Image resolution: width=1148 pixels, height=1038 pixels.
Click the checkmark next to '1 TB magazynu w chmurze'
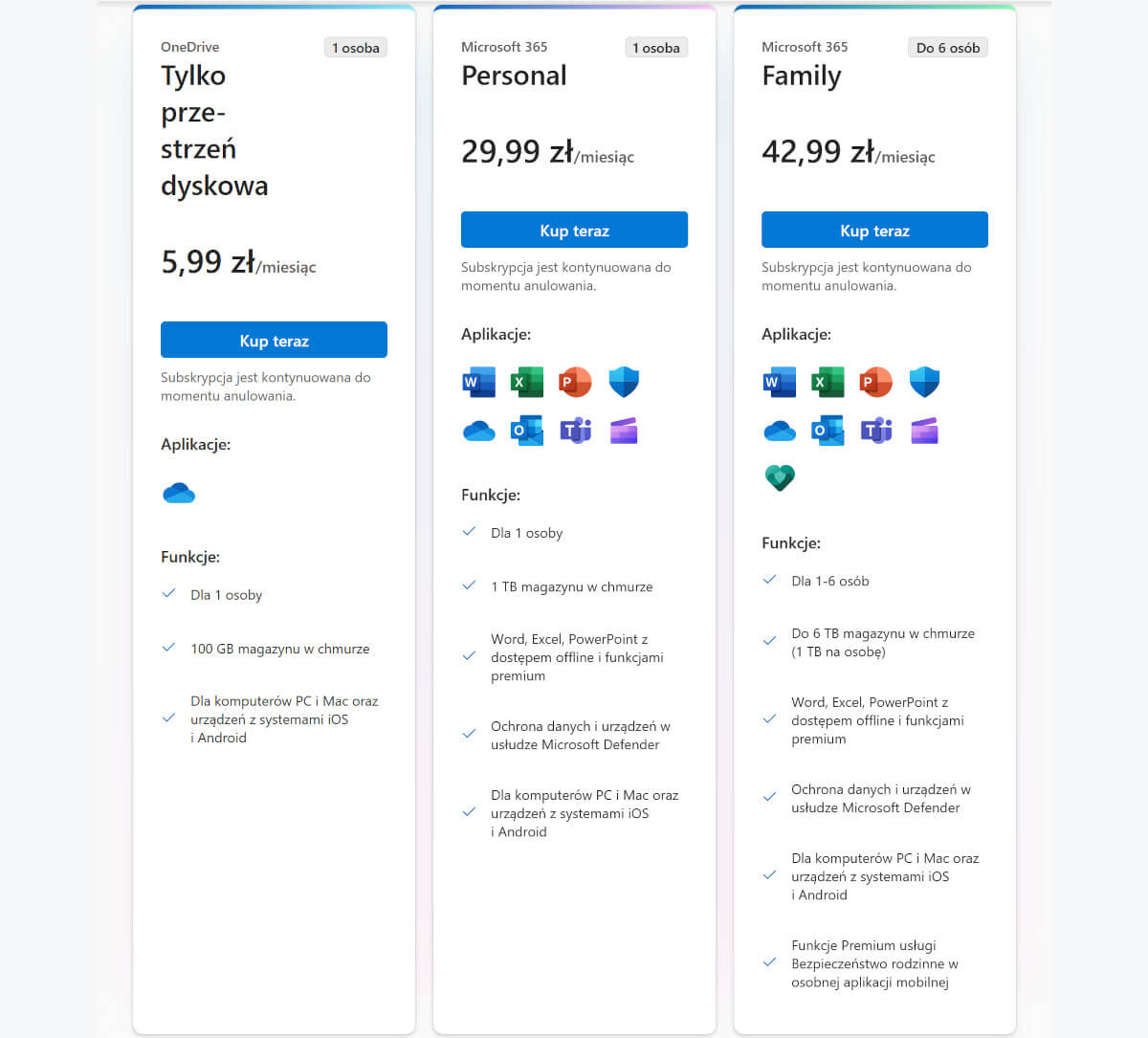coord(469,585)
